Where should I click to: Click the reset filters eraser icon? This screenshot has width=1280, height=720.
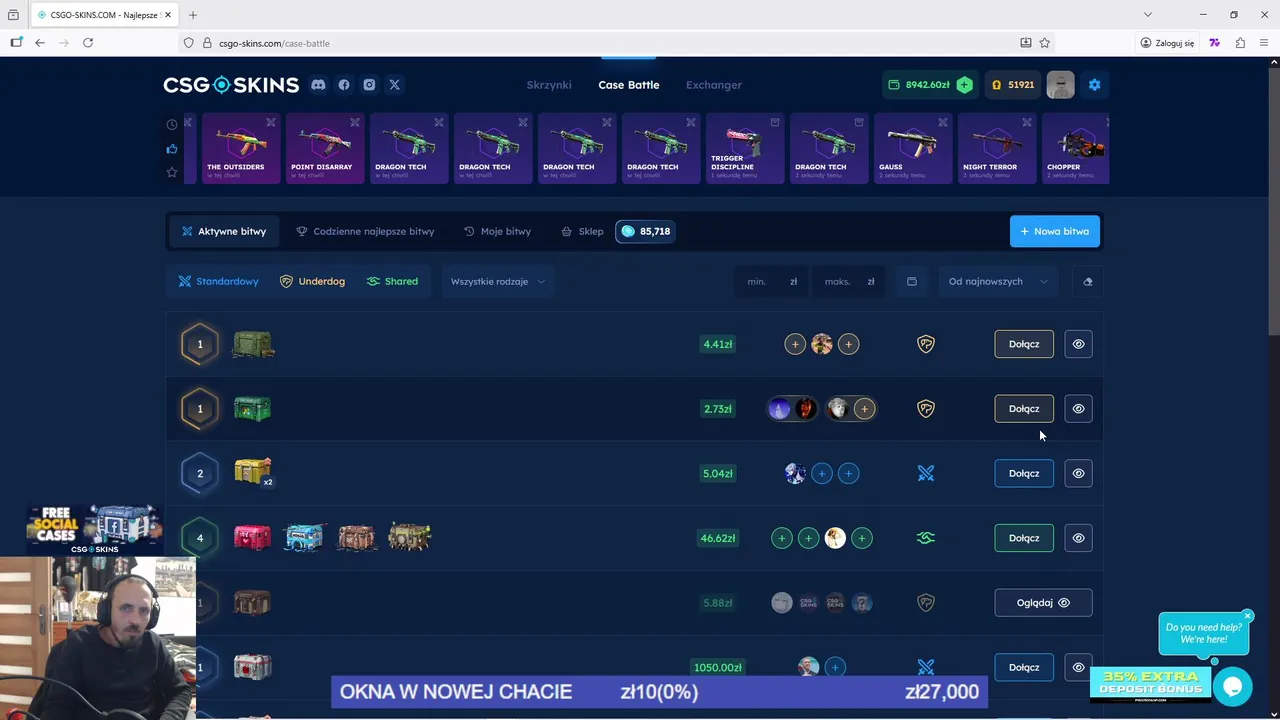1087,282
